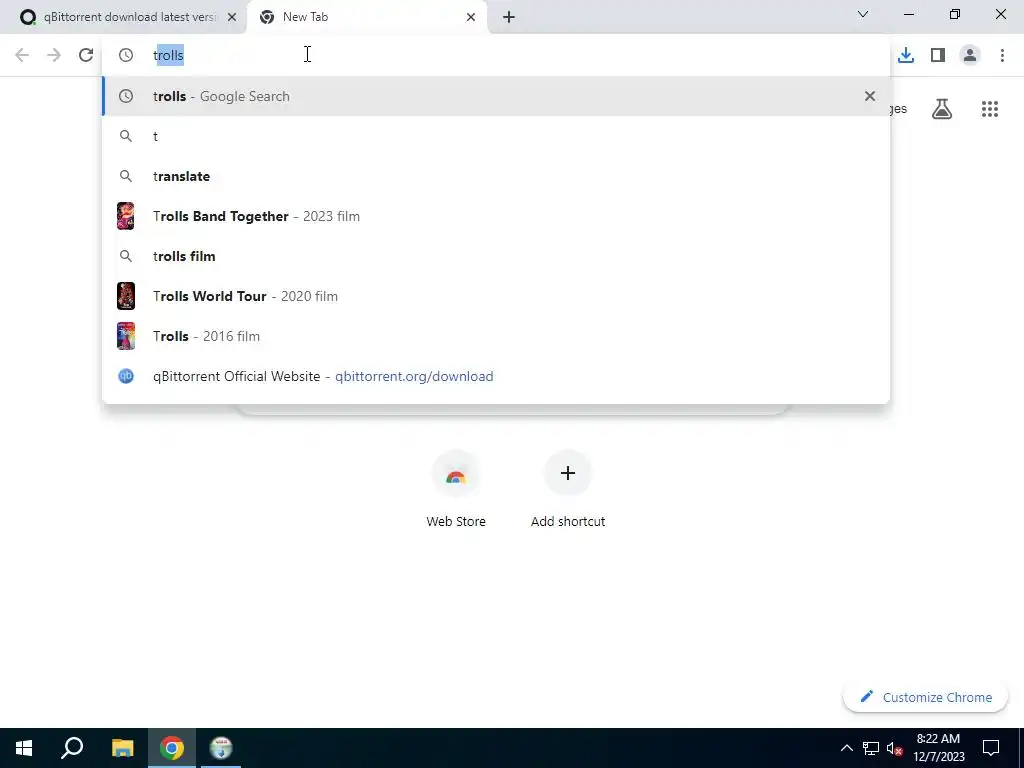Image resolution: width=1024 pixels, height=768 pixels.
Task: Select Trolls World Tour 2020 film
Action: pos(496,296)
